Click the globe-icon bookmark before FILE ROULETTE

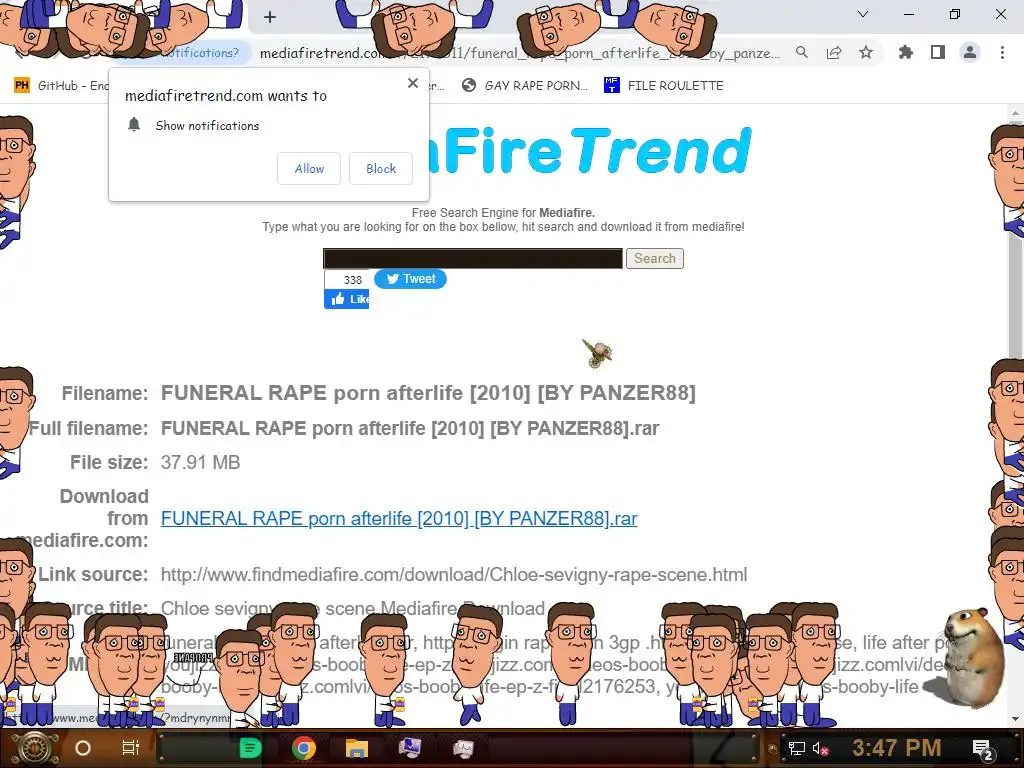click(x=524, y=86)
